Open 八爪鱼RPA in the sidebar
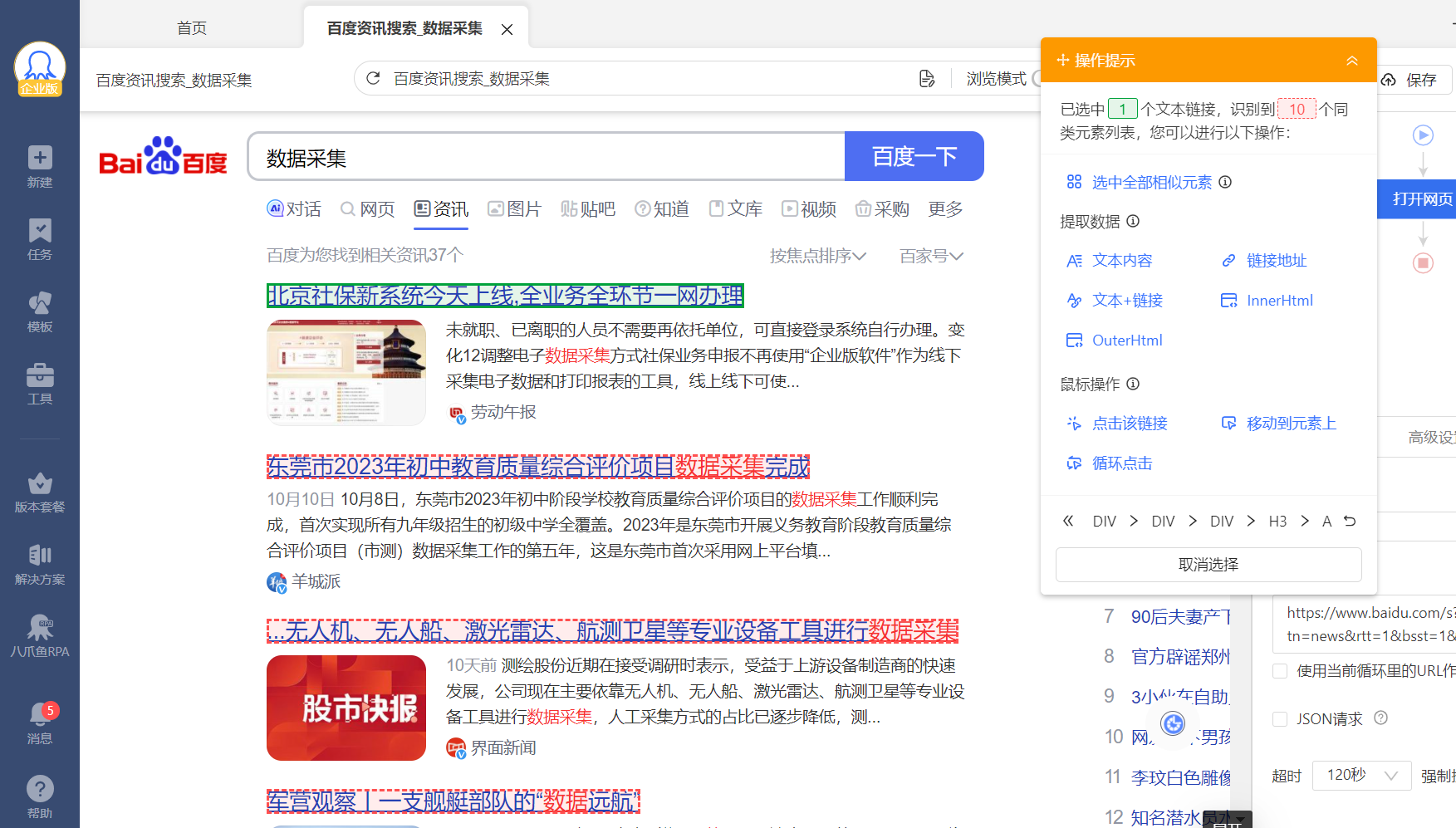Viewport: 1456px width, 828px height. tap(40, 636)
